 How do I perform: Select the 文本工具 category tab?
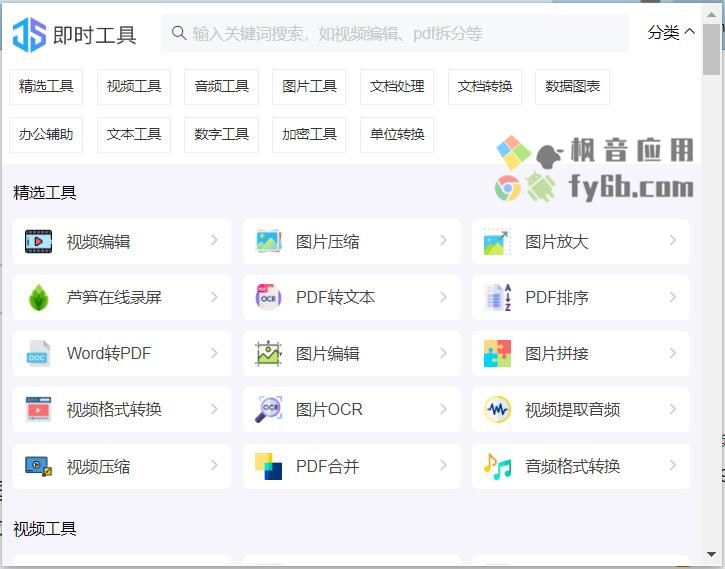tap(134, 135)
